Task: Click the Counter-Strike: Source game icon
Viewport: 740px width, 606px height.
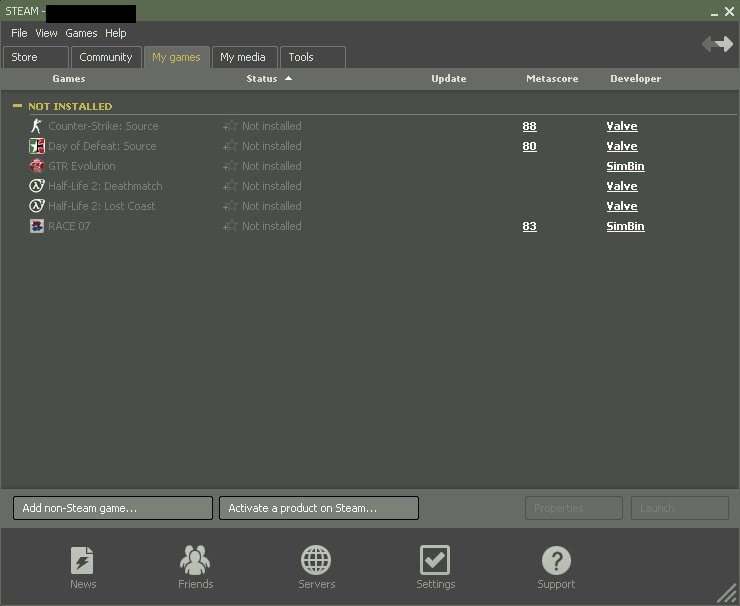Action: (x=37, y=126)
